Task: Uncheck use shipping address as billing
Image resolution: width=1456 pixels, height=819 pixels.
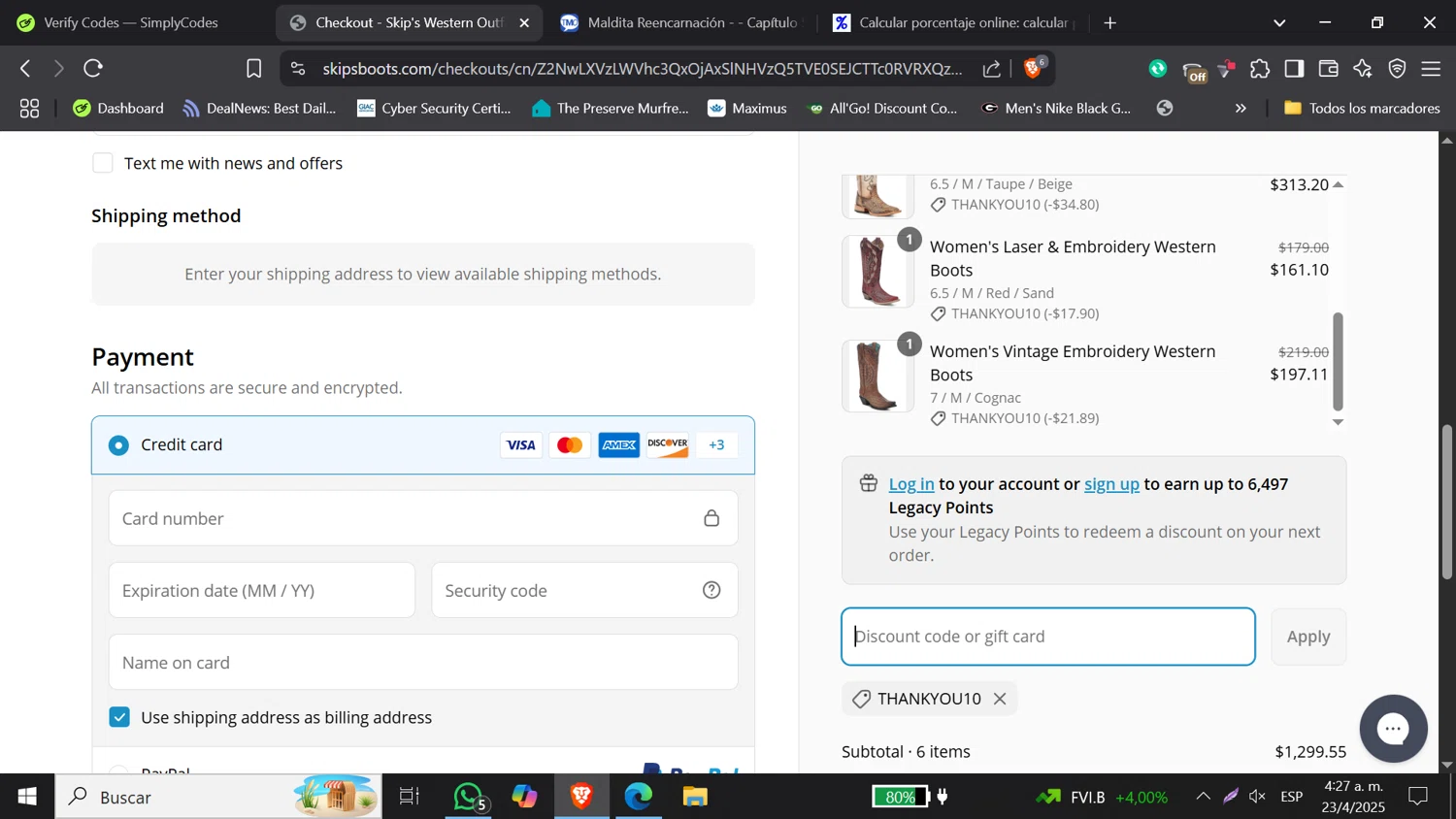Action: (119, 717)
